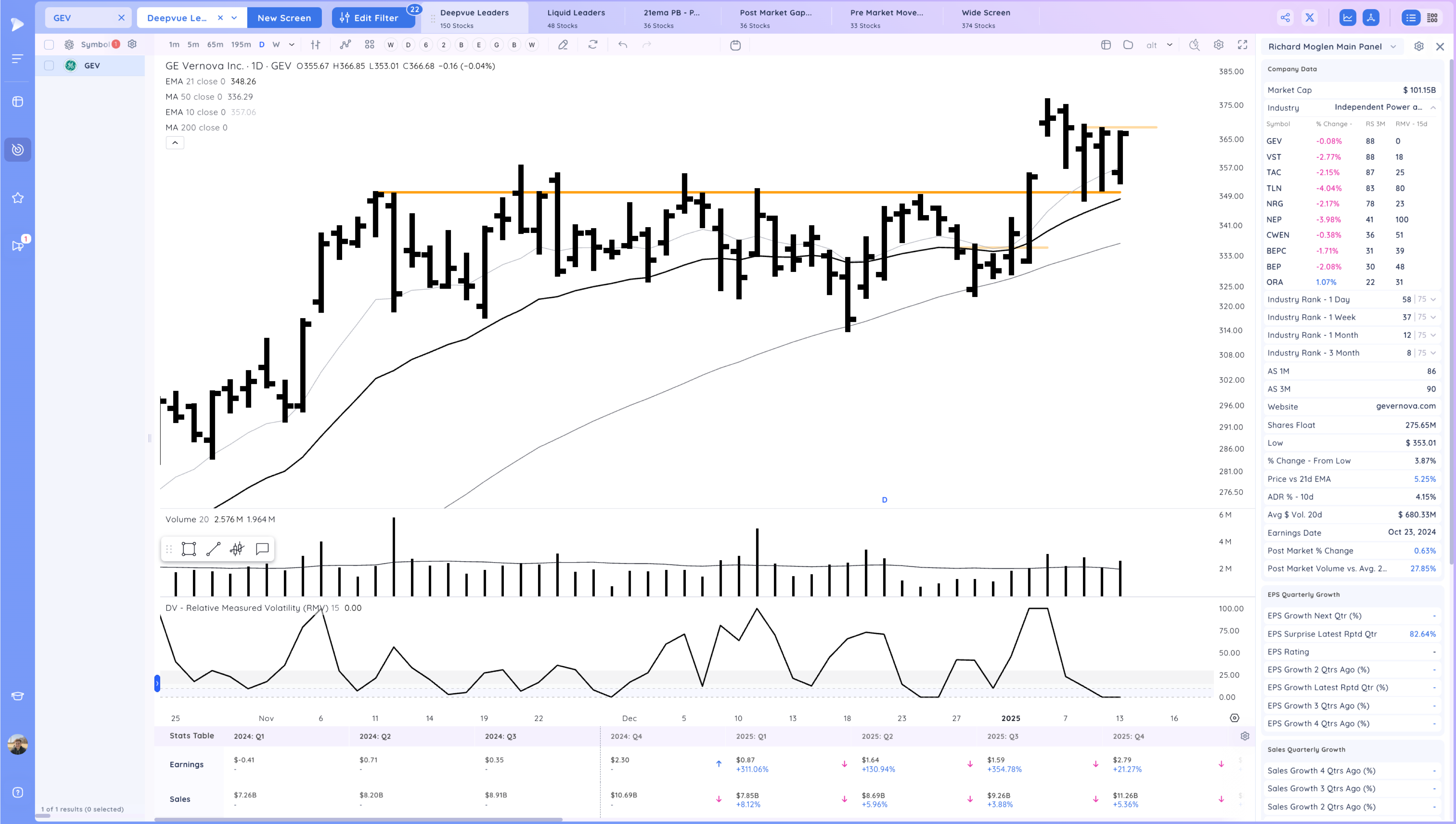Open Richard Moglen Main Panel dropdown

pos(1393,47)
